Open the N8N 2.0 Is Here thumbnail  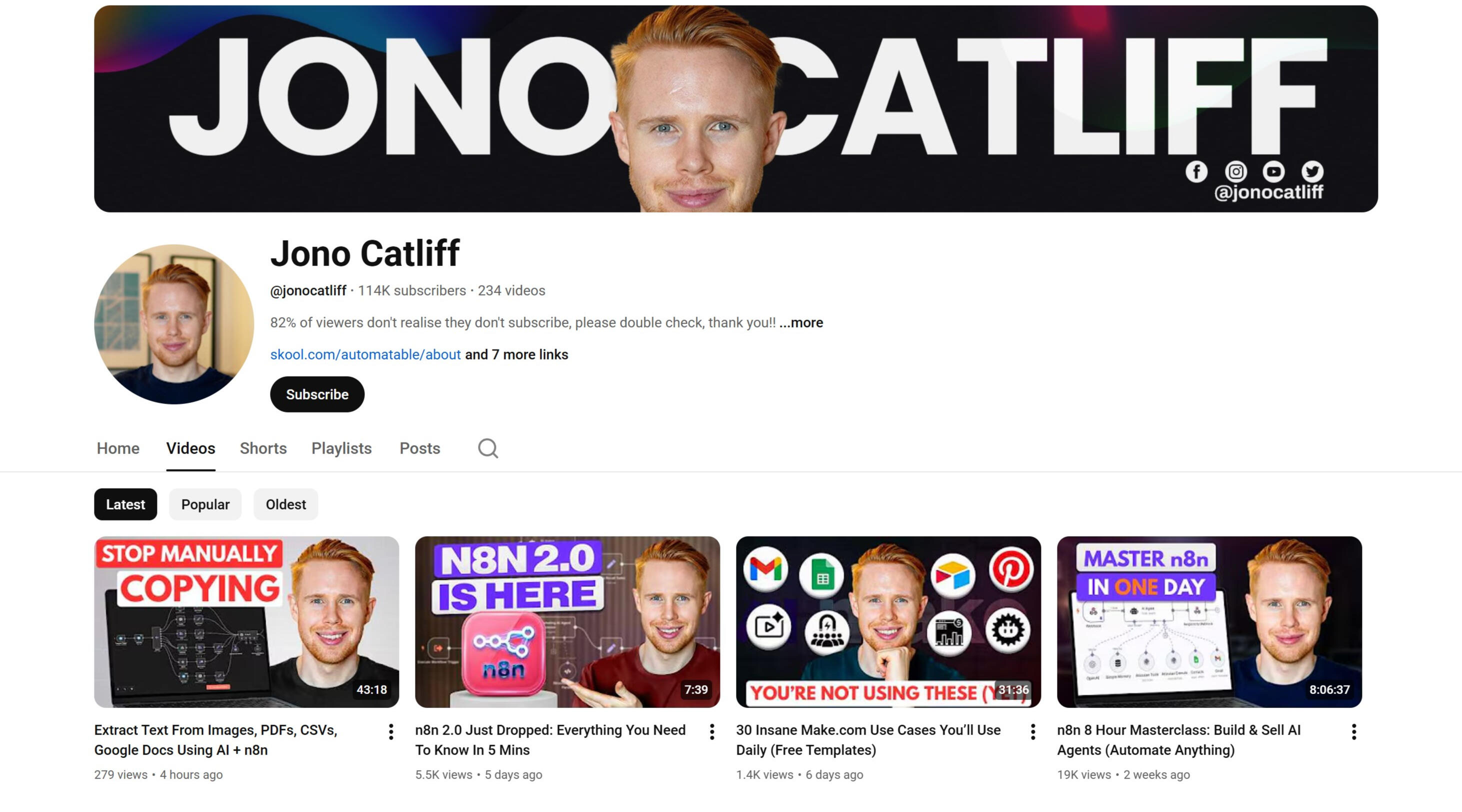point(567,622)
